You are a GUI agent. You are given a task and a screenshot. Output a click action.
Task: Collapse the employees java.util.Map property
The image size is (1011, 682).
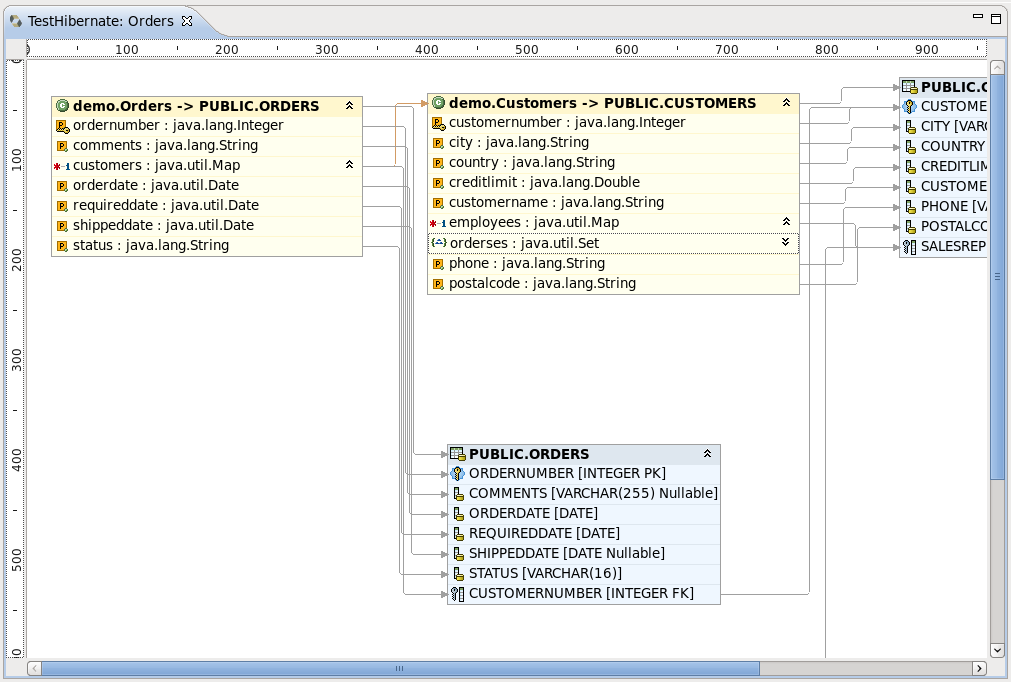786,221
